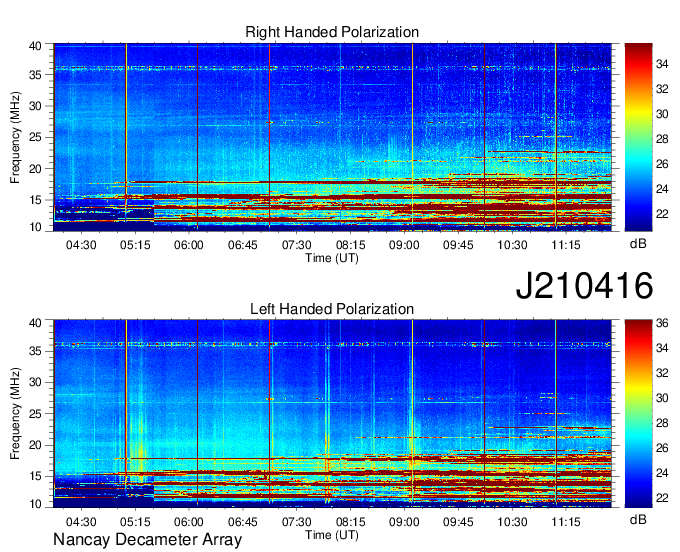Click "Time (UT)" label under Left Handed plot
This screenshot has width=680, height=552.
pos(332,535)
